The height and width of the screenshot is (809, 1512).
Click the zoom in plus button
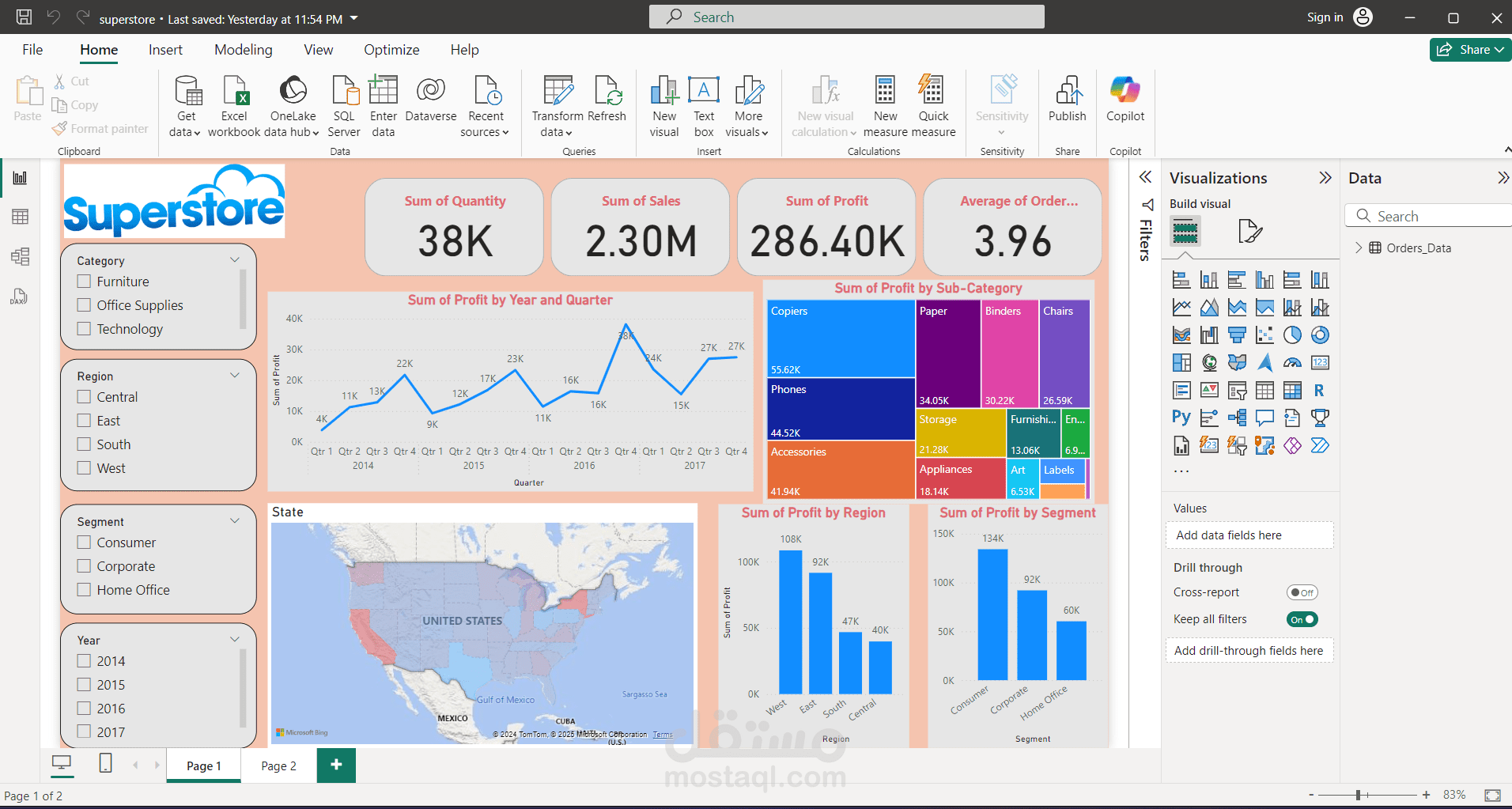pyautogui.click(x=1426, y=795)
